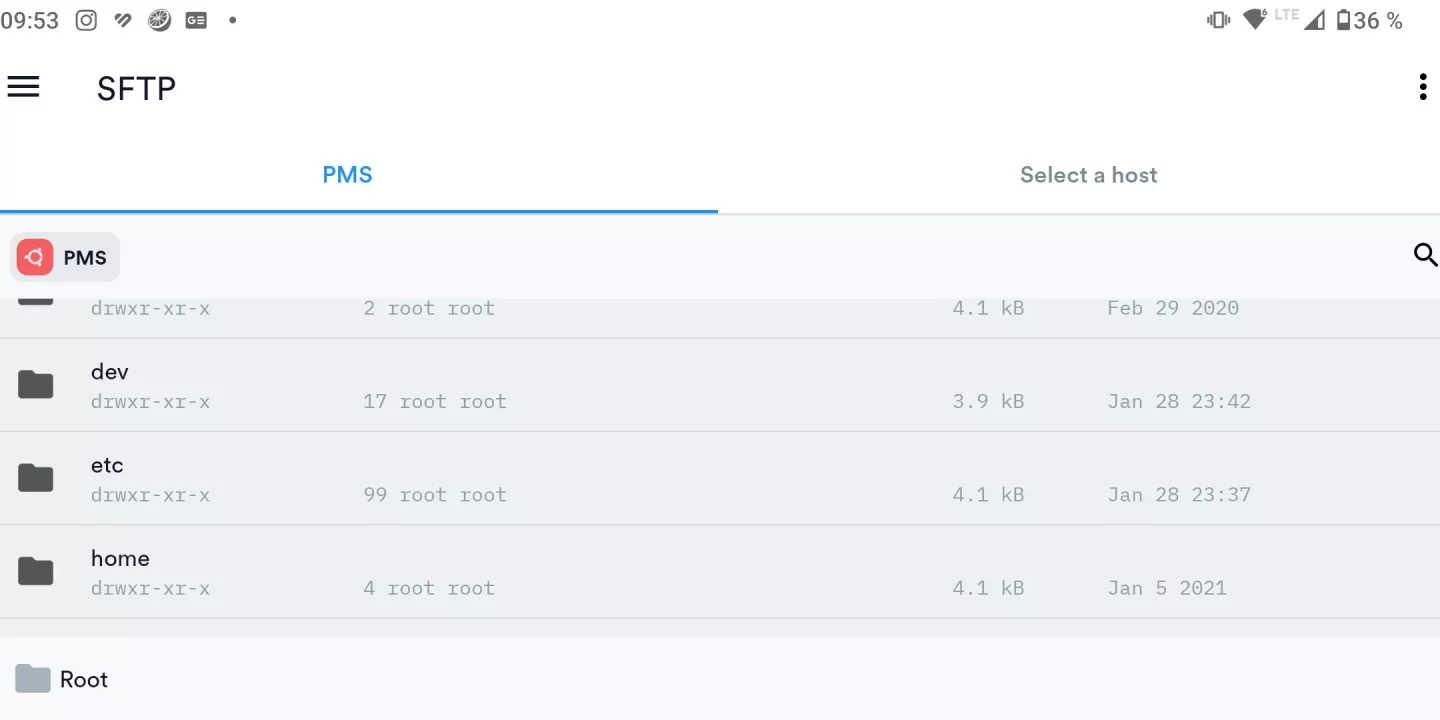Open the home folder icon
The image size is (1440, 720).
click(36, 570)
